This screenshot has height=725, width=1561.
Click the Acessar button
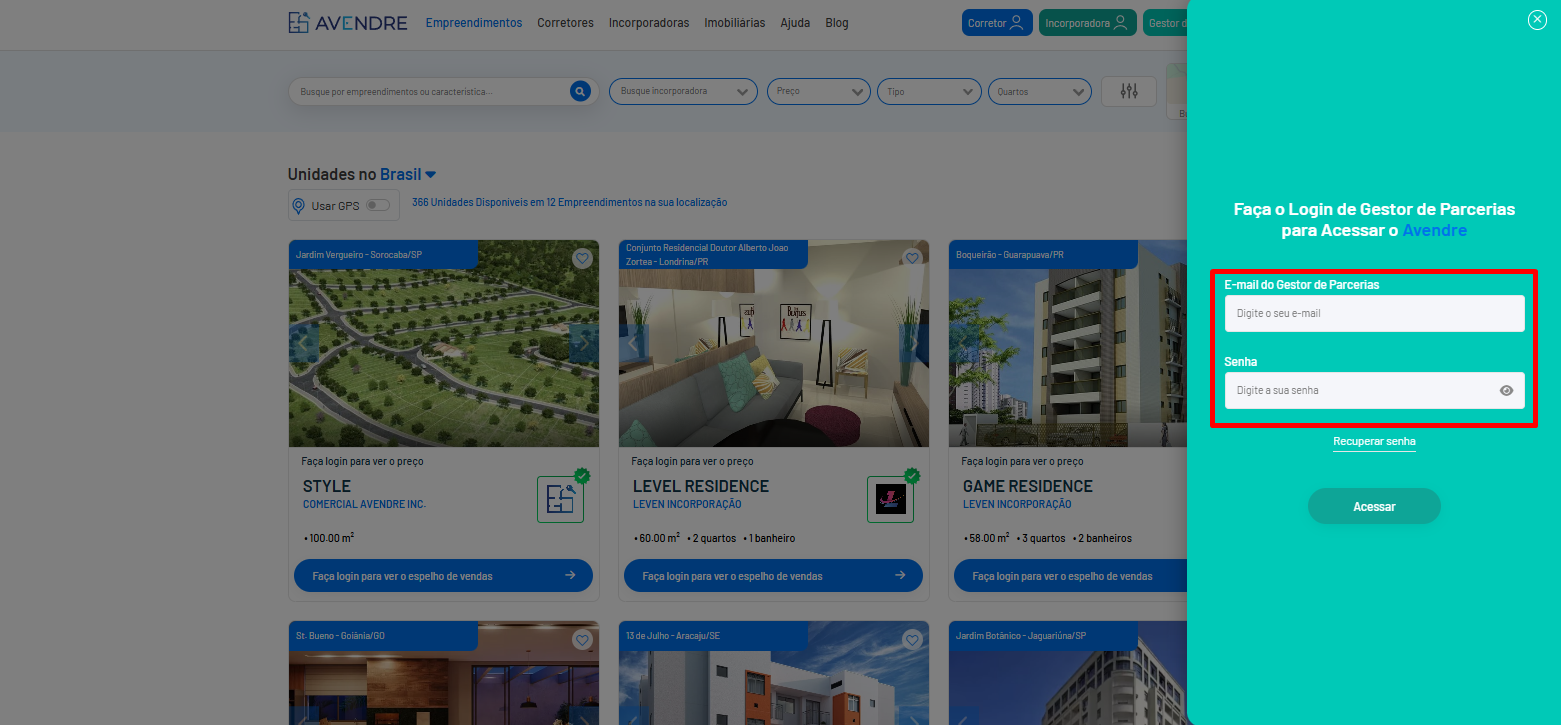tap(1374, 506)
